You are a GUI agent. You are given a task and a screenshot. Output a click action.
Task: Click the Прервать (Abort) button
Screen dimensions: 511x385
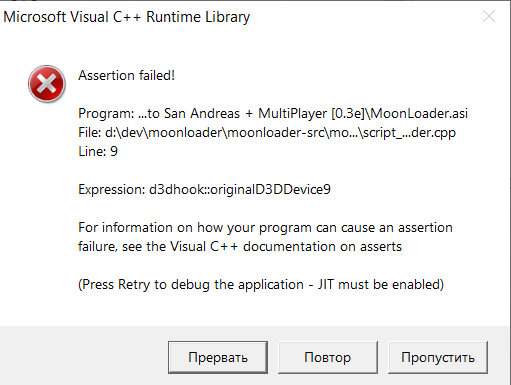tap(218, 357)
